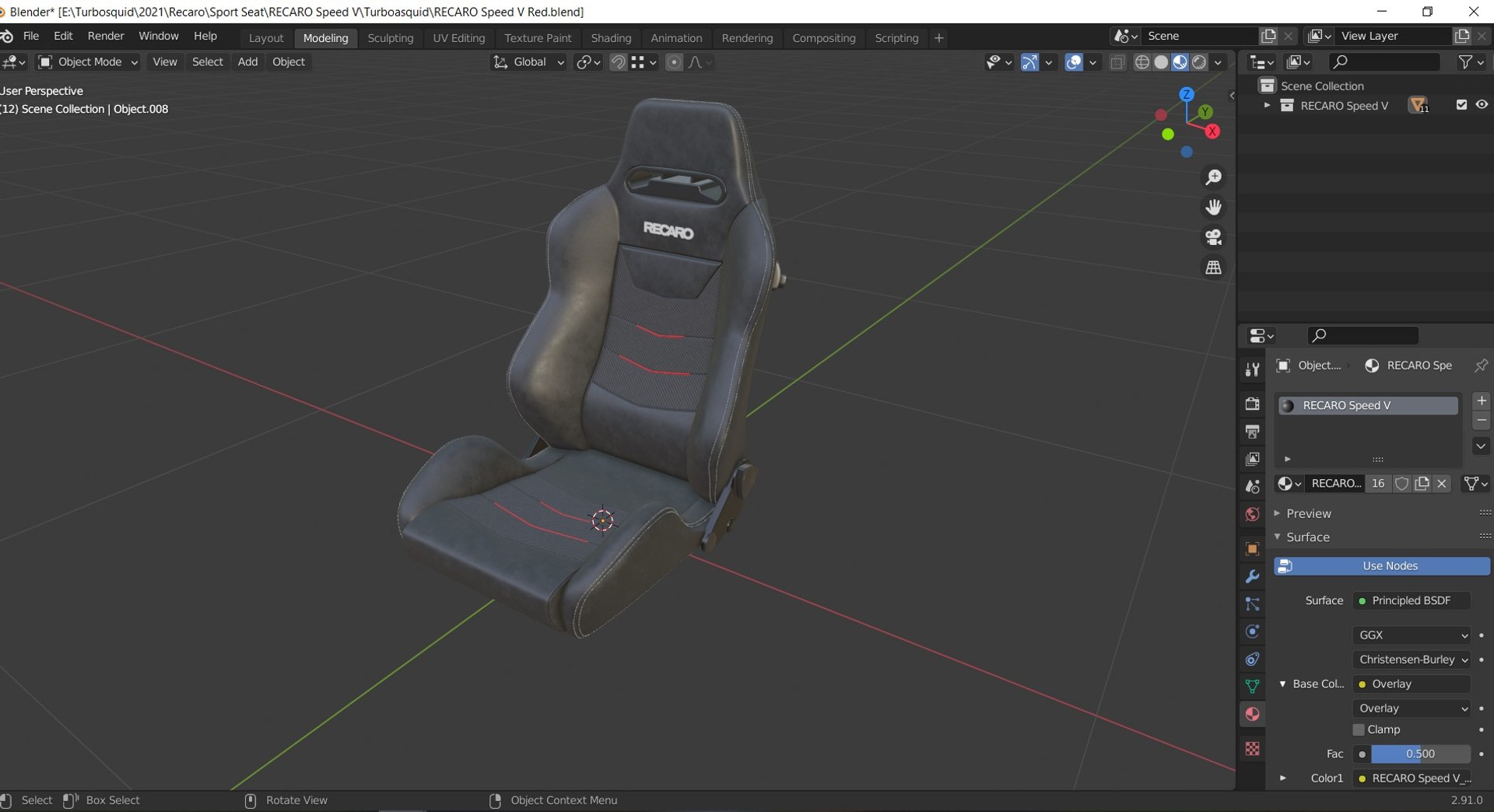Collapse the Base Color expander
This screenshot has width=1494, height=812.
pyautogui.click(x=1282, y=684)
